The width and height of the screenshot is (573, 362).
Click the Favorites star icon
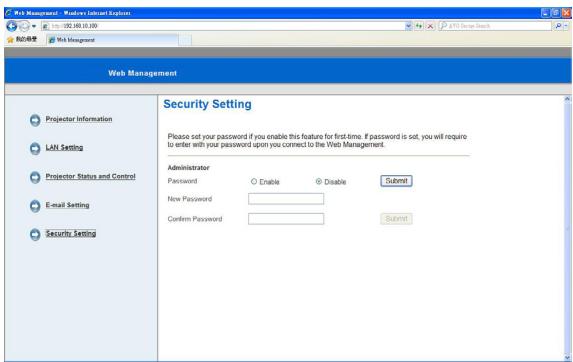(10, 39)
